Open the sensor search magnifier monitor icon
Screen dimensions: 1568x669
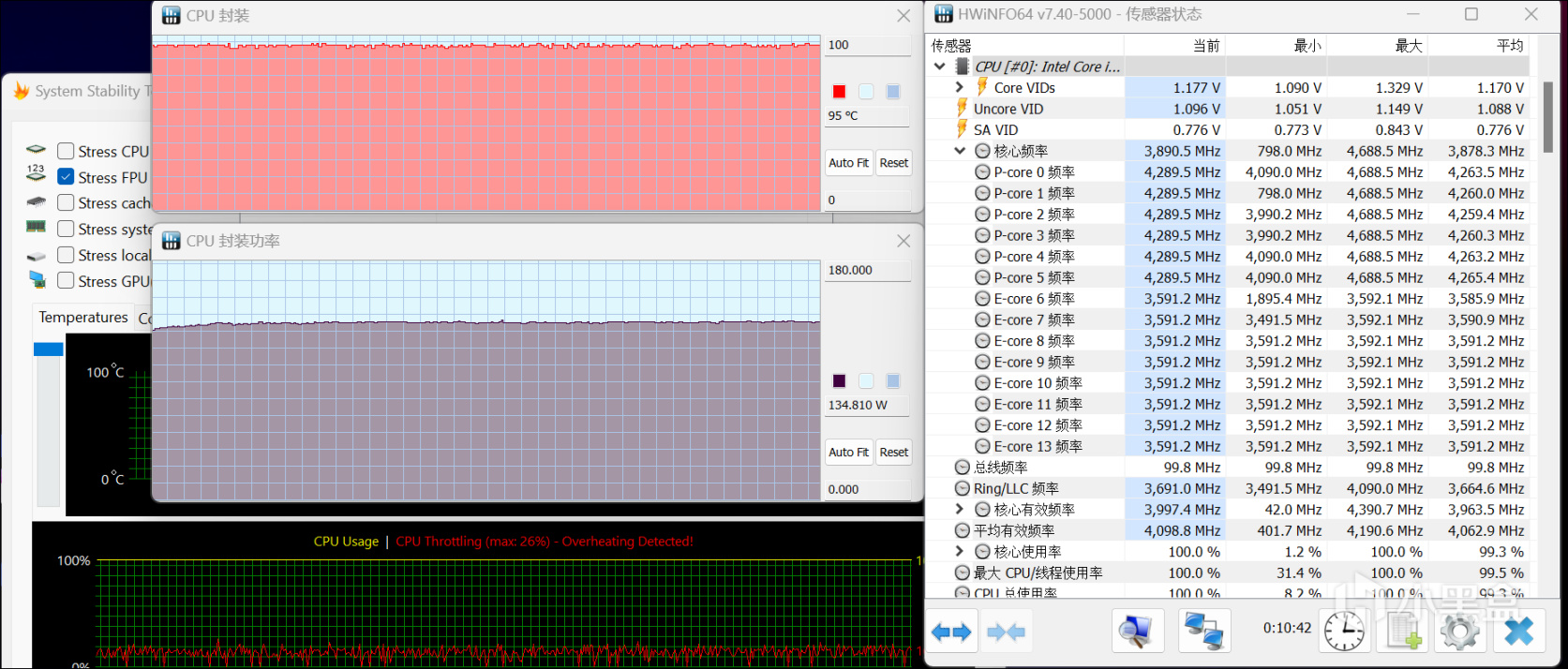[x=1137, y=632]
